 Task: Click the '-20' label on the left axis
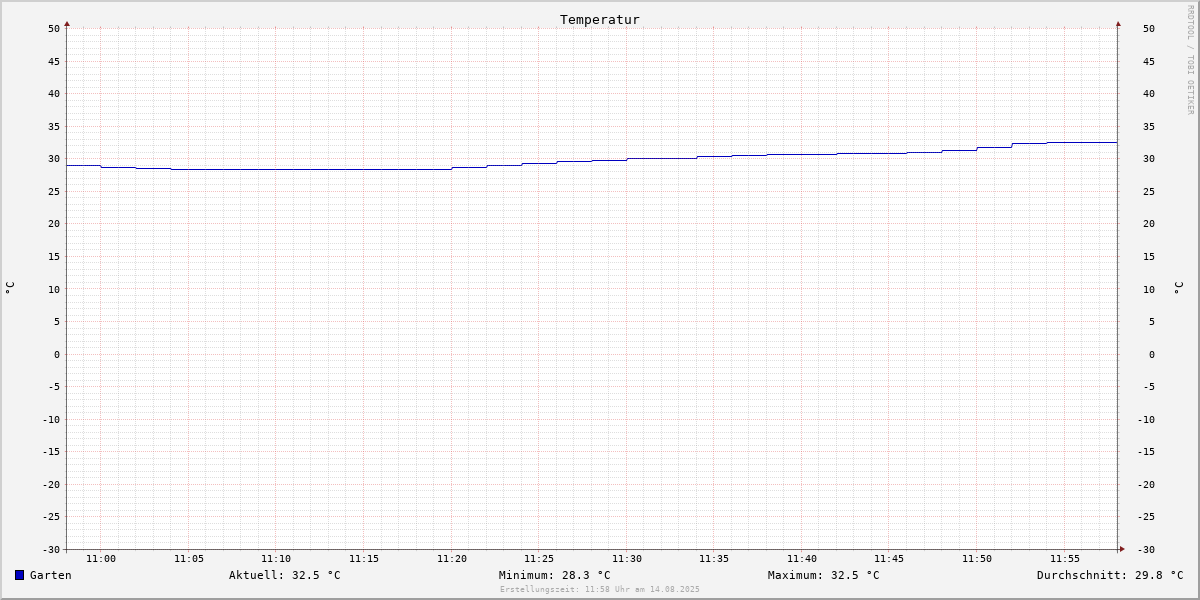point(51,485)
